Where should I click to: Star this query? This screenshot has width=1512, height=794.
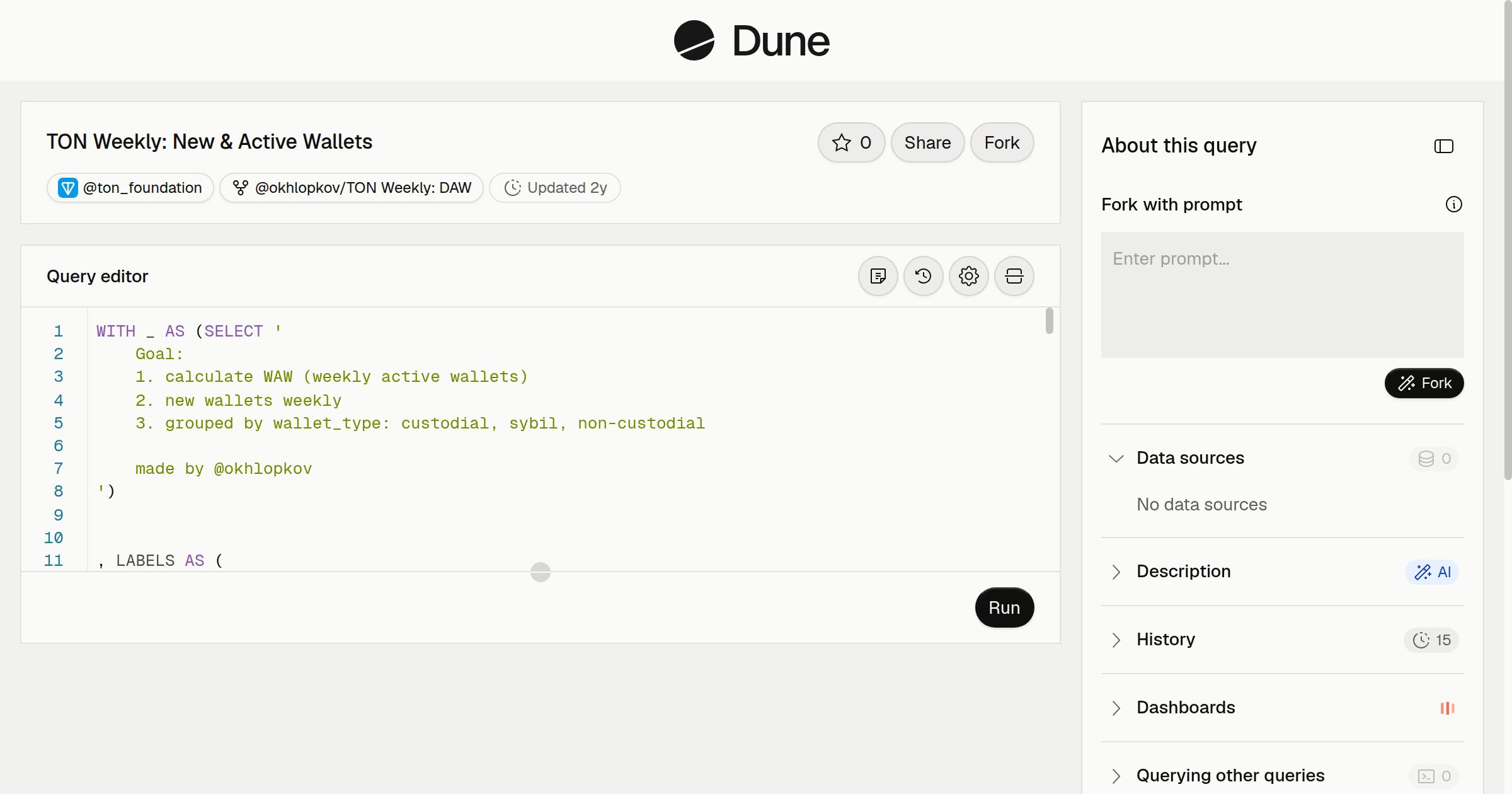coord(851,142)
